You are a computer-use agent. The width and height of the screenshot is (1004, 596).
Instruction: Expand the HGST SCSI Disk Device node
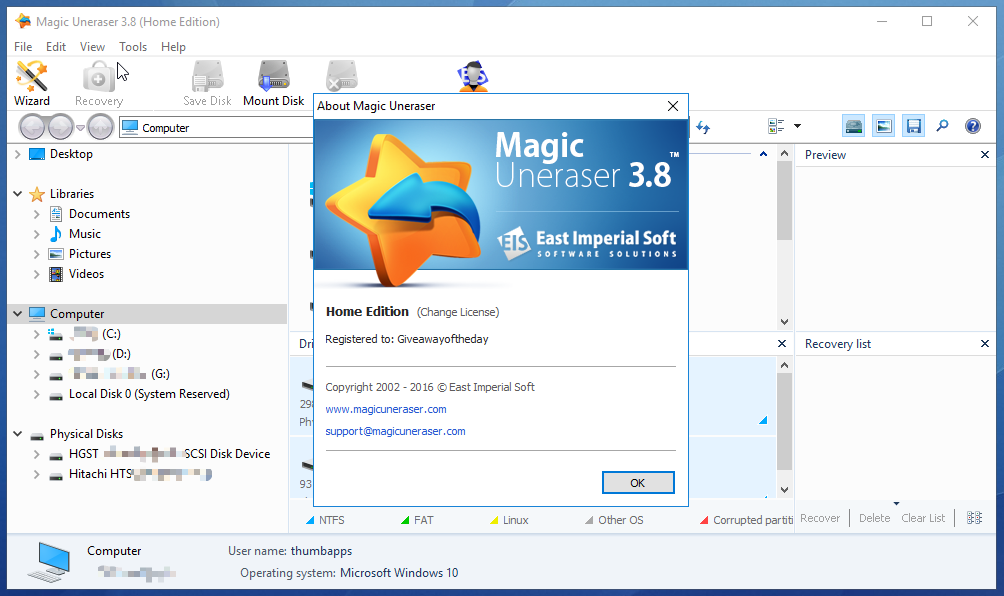pos(36,455)
